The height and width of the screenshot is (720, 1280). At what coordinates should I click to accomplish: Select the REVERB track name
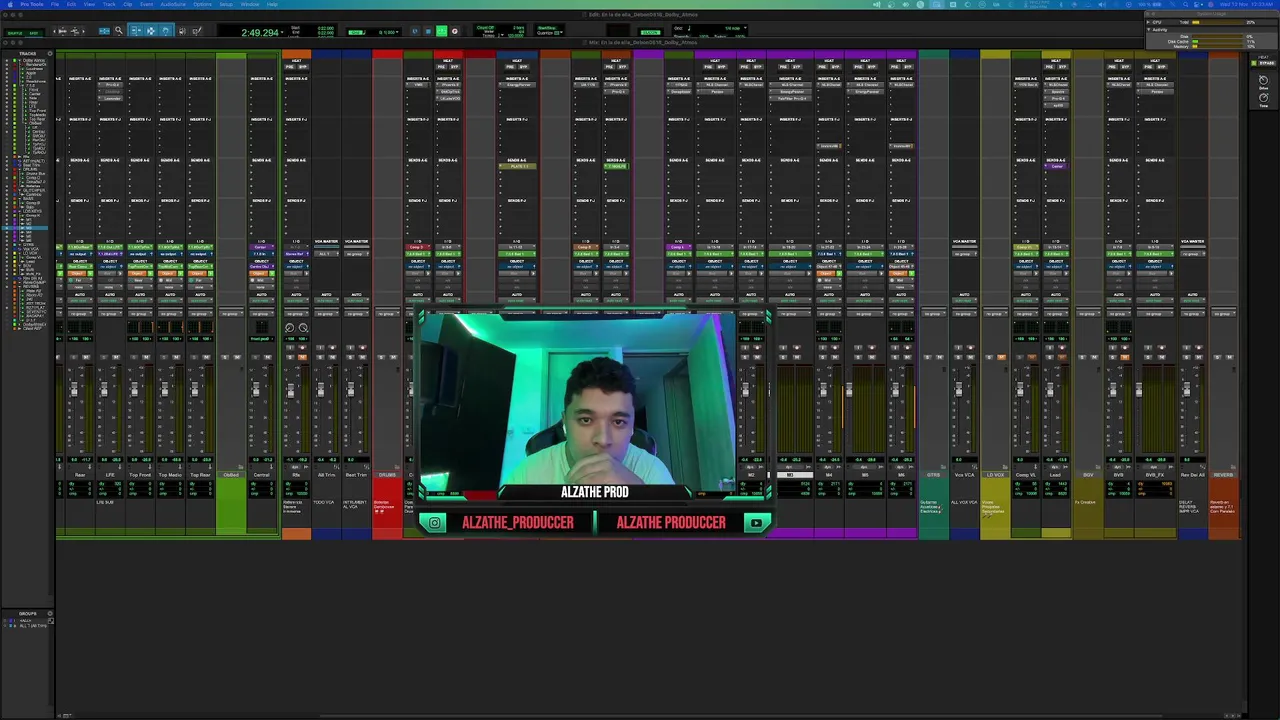pos(1223,475)
